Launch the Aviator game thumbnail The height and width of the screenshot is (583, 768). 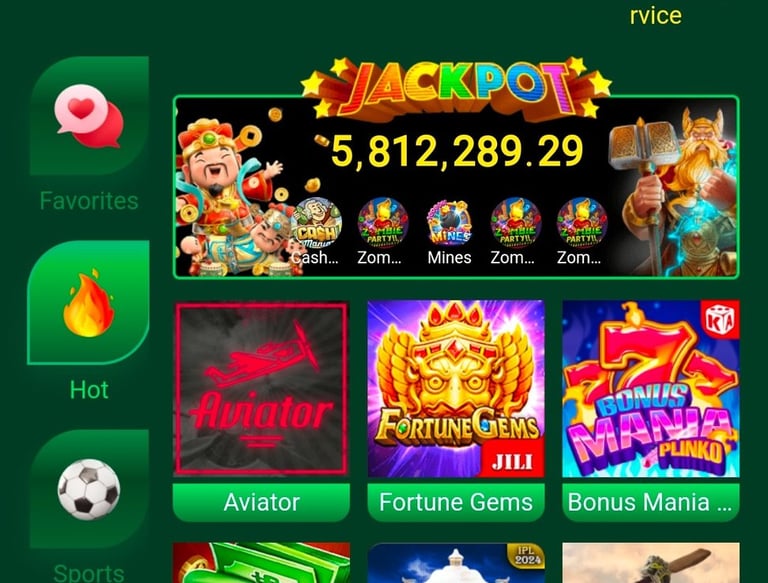pos(262,389)
